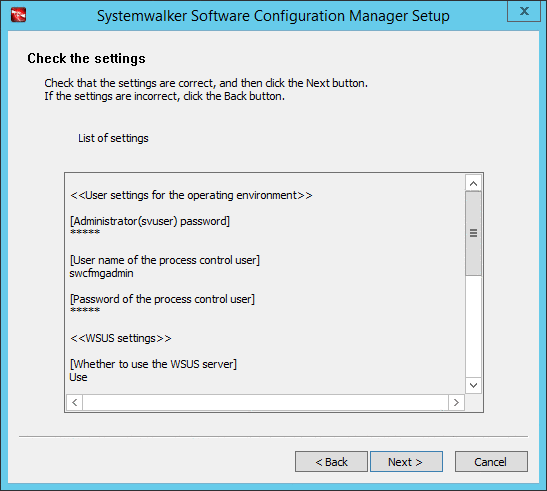
Task: Click the vertical scrollbar thumb grip
Action: pyautogui.click(x=473, y=233)
